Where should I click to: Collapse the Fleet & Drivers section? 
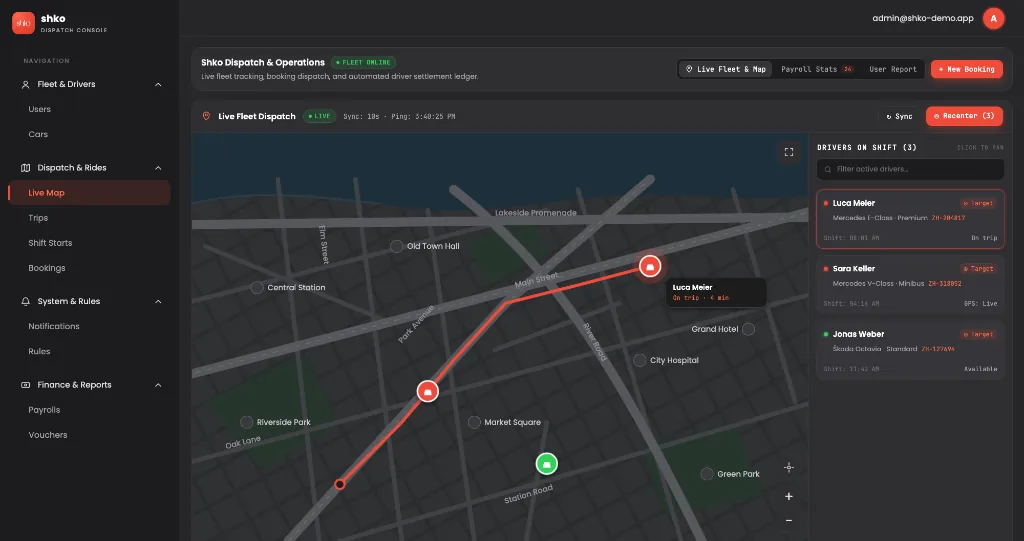click(158, 84)
